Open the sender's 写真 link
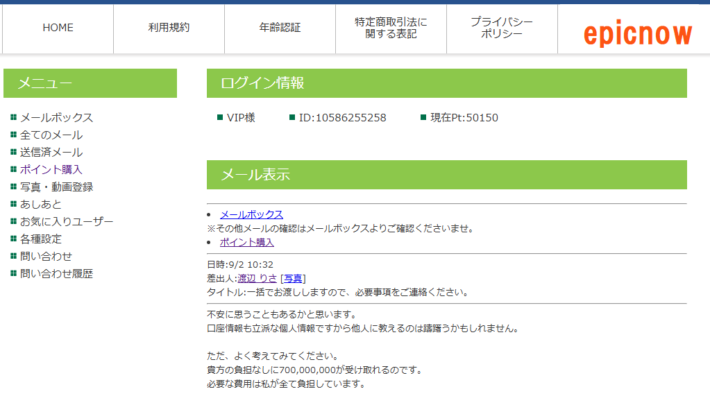 coord(293,278)
